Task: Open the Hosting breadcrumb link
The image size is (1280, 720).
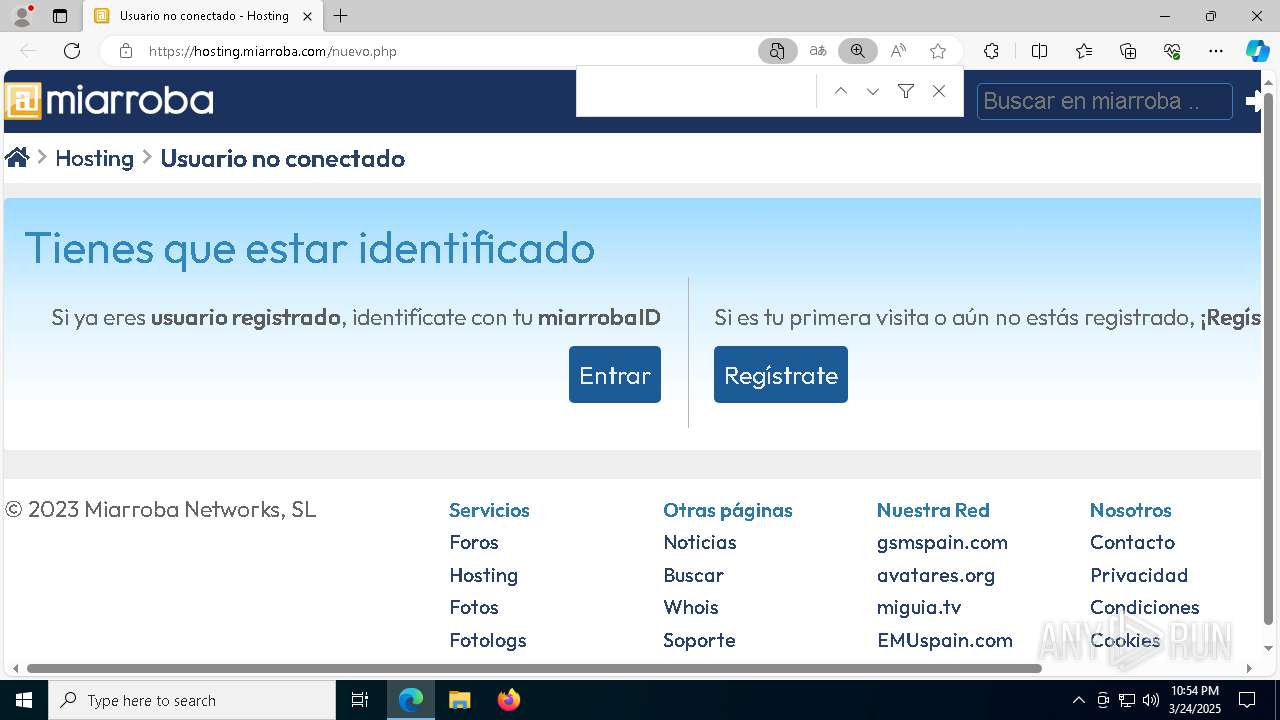Action: pos(94,158)
